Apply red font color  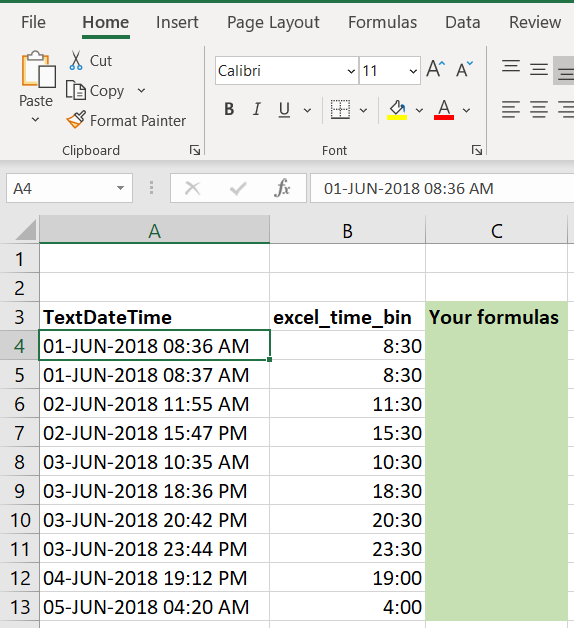click(444, 109)
